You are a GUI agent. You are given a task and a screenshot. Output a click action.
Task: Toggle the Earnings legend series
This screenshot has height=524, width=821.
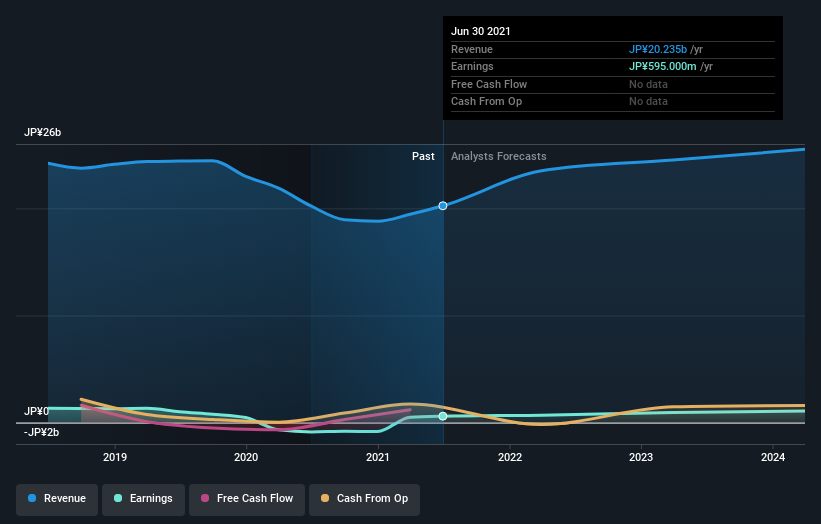[x=143, y=499]
